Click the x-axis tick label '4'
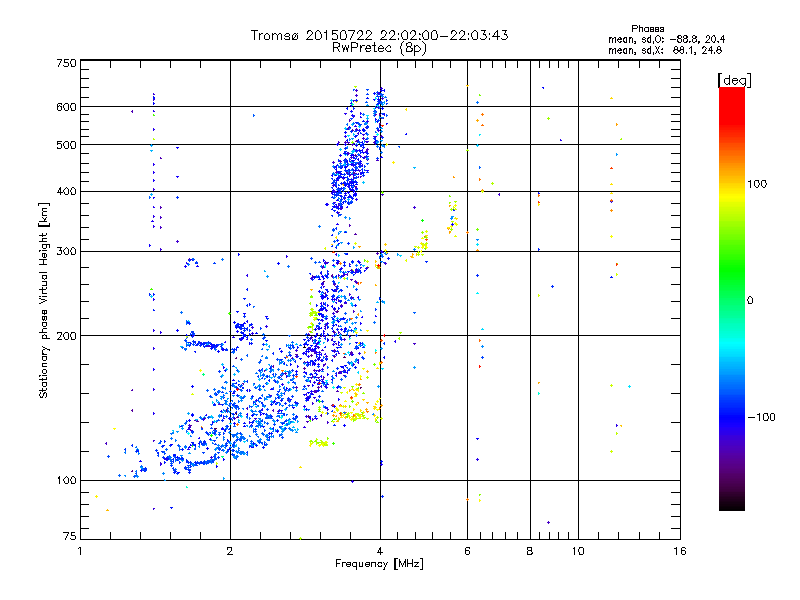This screenshot has height=600, width=800. pos(380,551)
